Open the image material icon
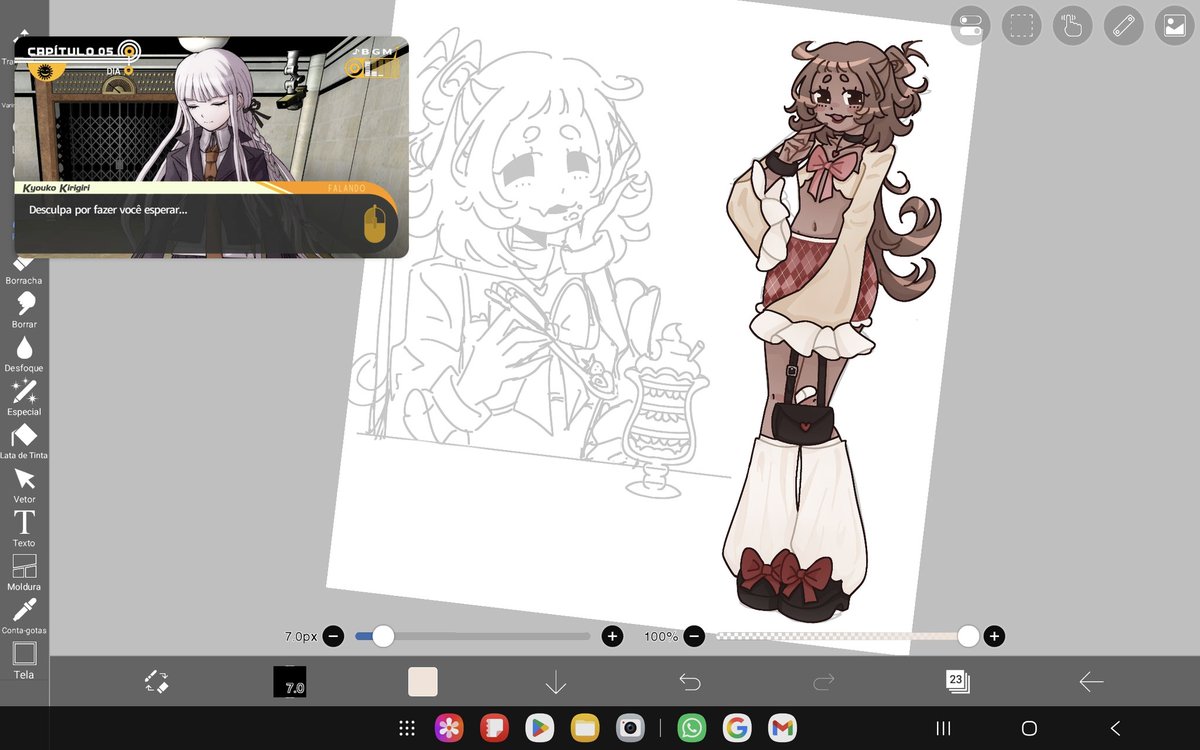 (x=1175, y=26)
